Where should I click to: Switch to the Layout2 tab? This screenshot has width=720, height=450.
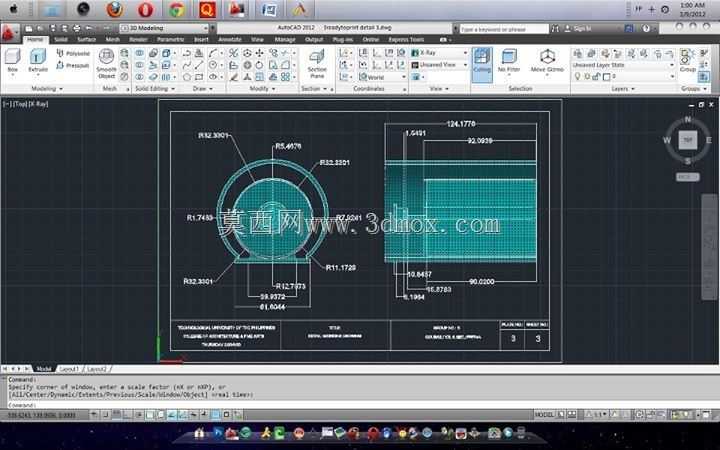click(x=96, y=369)
